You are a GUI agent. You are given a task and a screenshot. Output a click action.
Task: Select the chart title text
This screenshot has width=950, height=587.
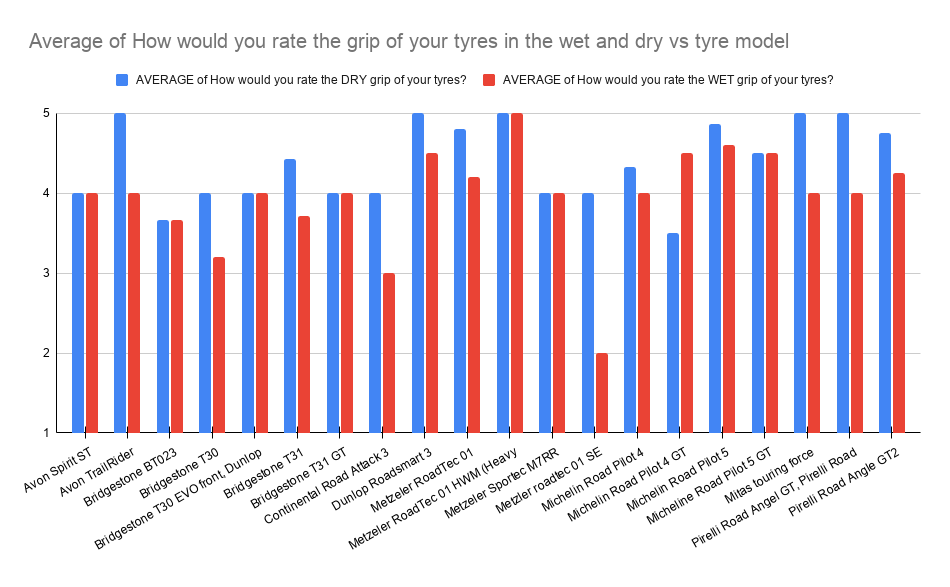(408, 42)
